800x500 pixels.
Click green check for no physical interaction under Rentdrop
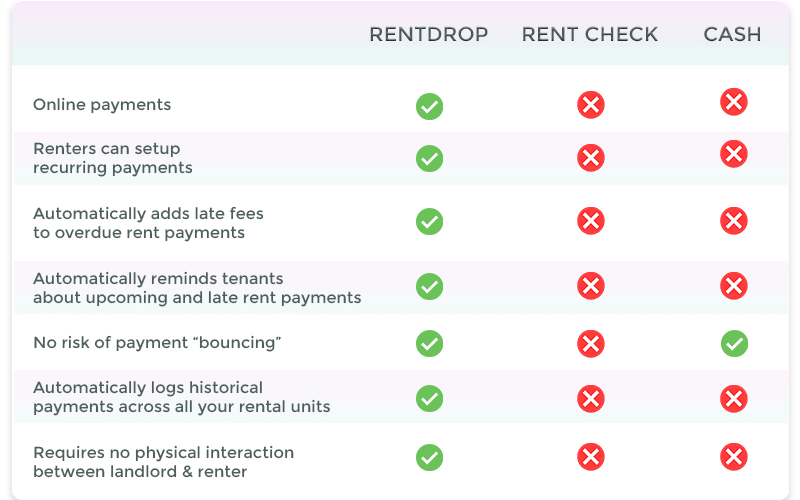click(429, 457)
